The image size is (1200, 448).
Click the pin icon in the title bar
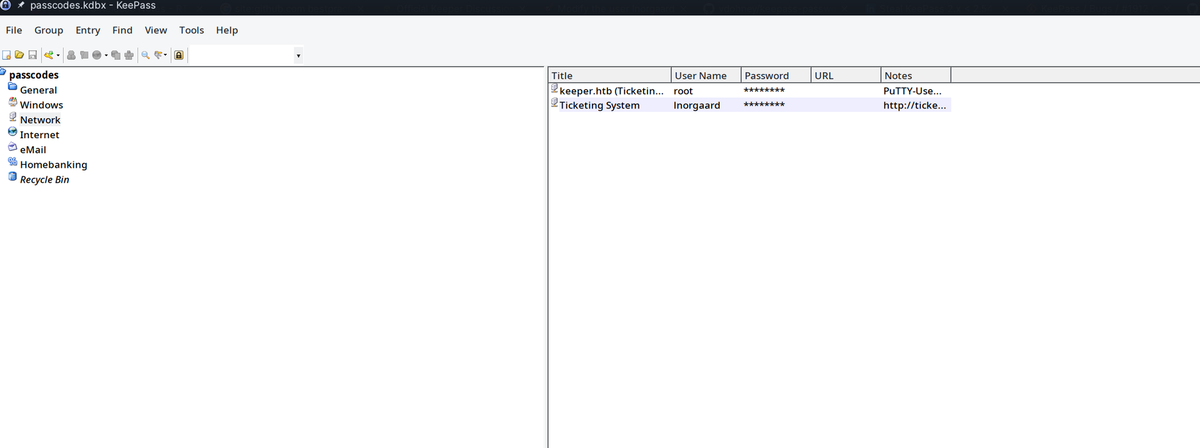coord(23,6)
